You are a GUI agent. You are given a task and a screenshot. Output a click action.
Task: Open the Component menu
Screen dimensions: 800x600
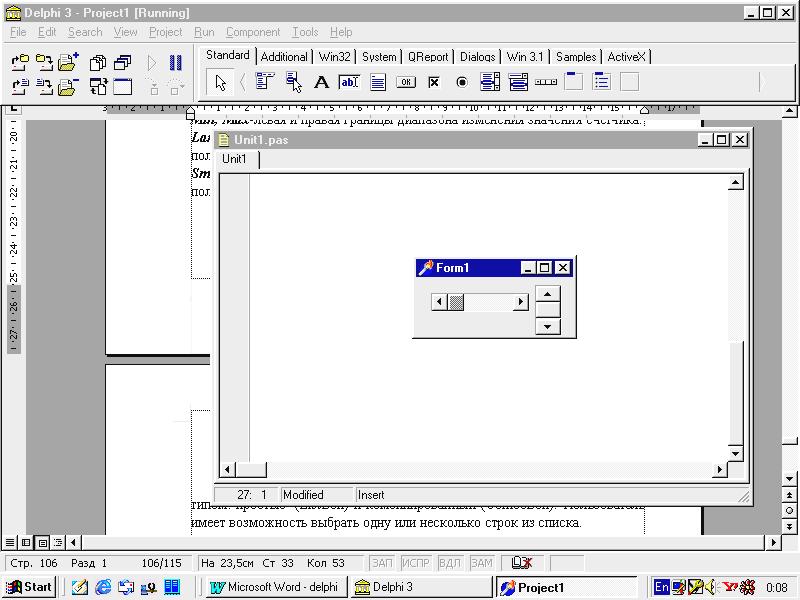click(x=253, y=32)
